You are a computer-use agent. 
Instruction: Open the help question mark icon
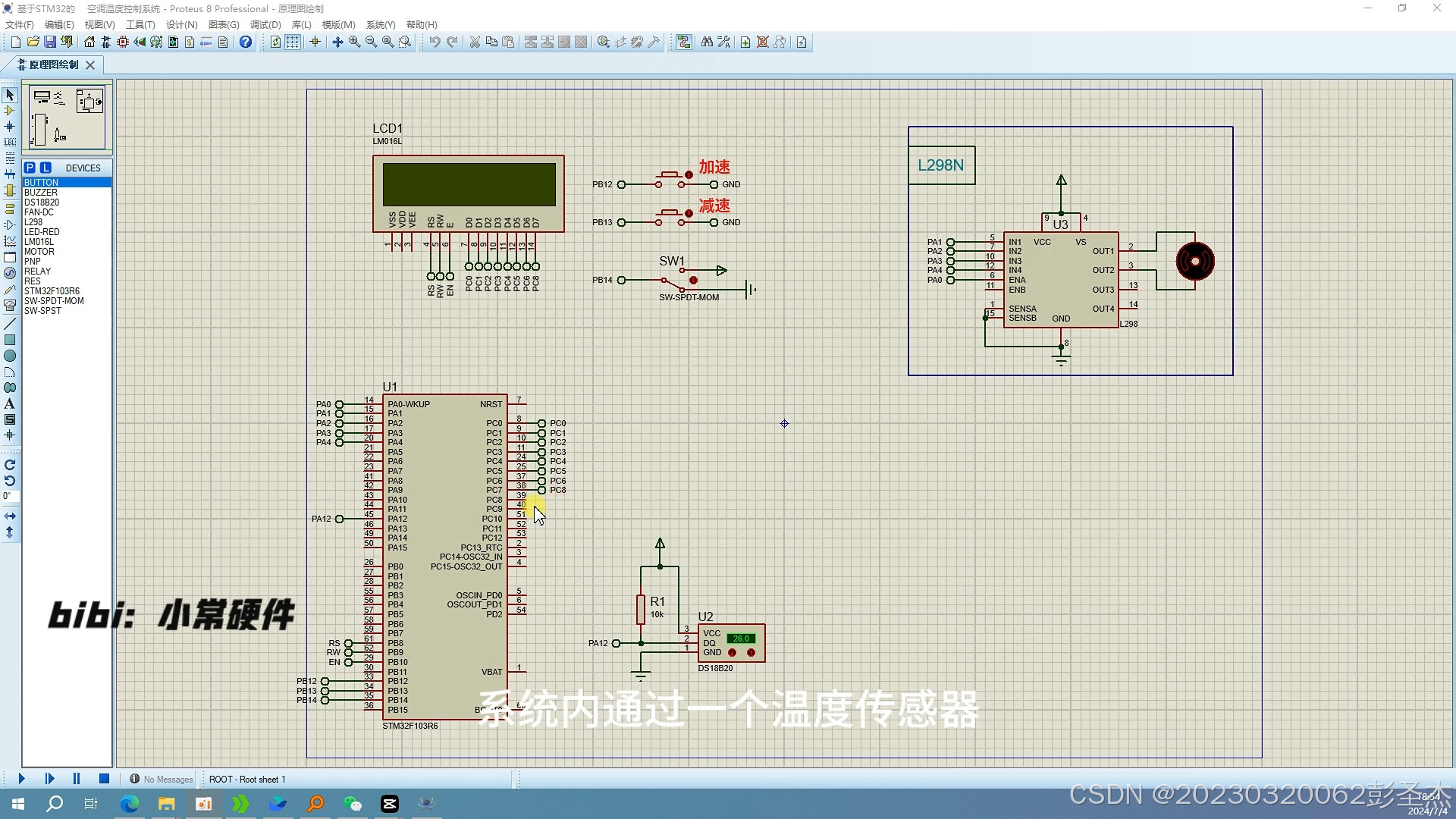point(246,42)
